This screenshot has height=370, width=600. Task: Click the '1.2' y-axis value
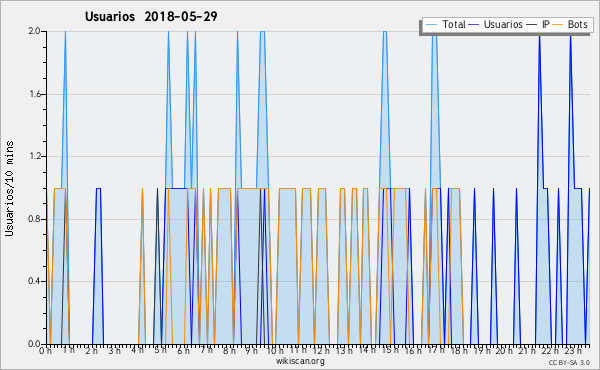coord(35,156)
